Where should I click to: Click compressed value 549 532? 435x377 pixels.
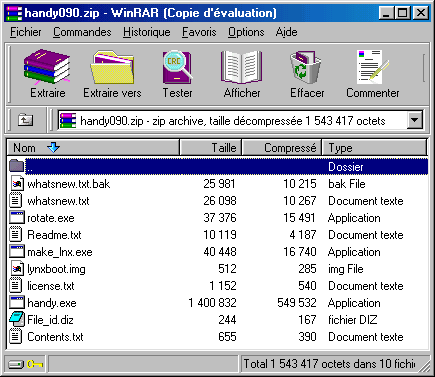297,303
